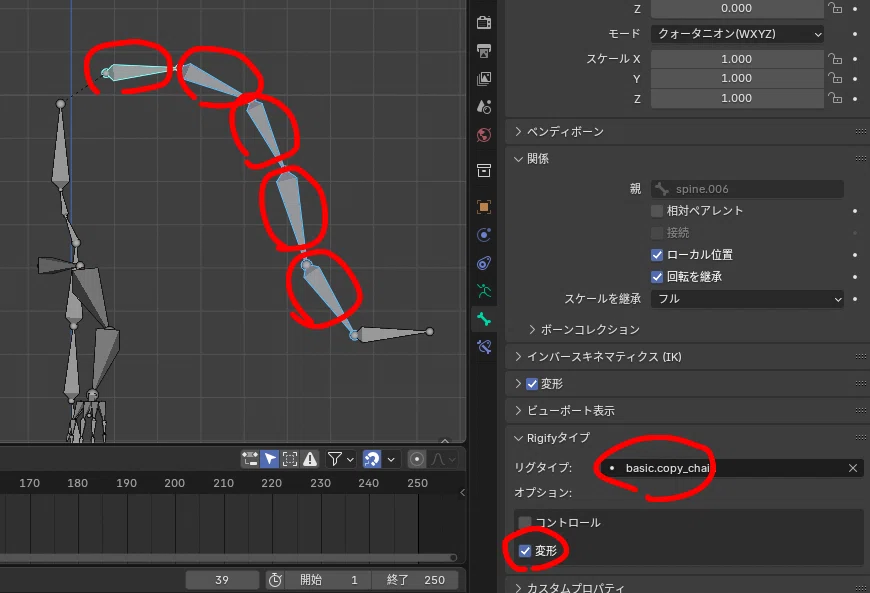This screenshot has width=870, height=593.
Task: Click frame 200 on the timeline ruler
Action: pos(174,483)
